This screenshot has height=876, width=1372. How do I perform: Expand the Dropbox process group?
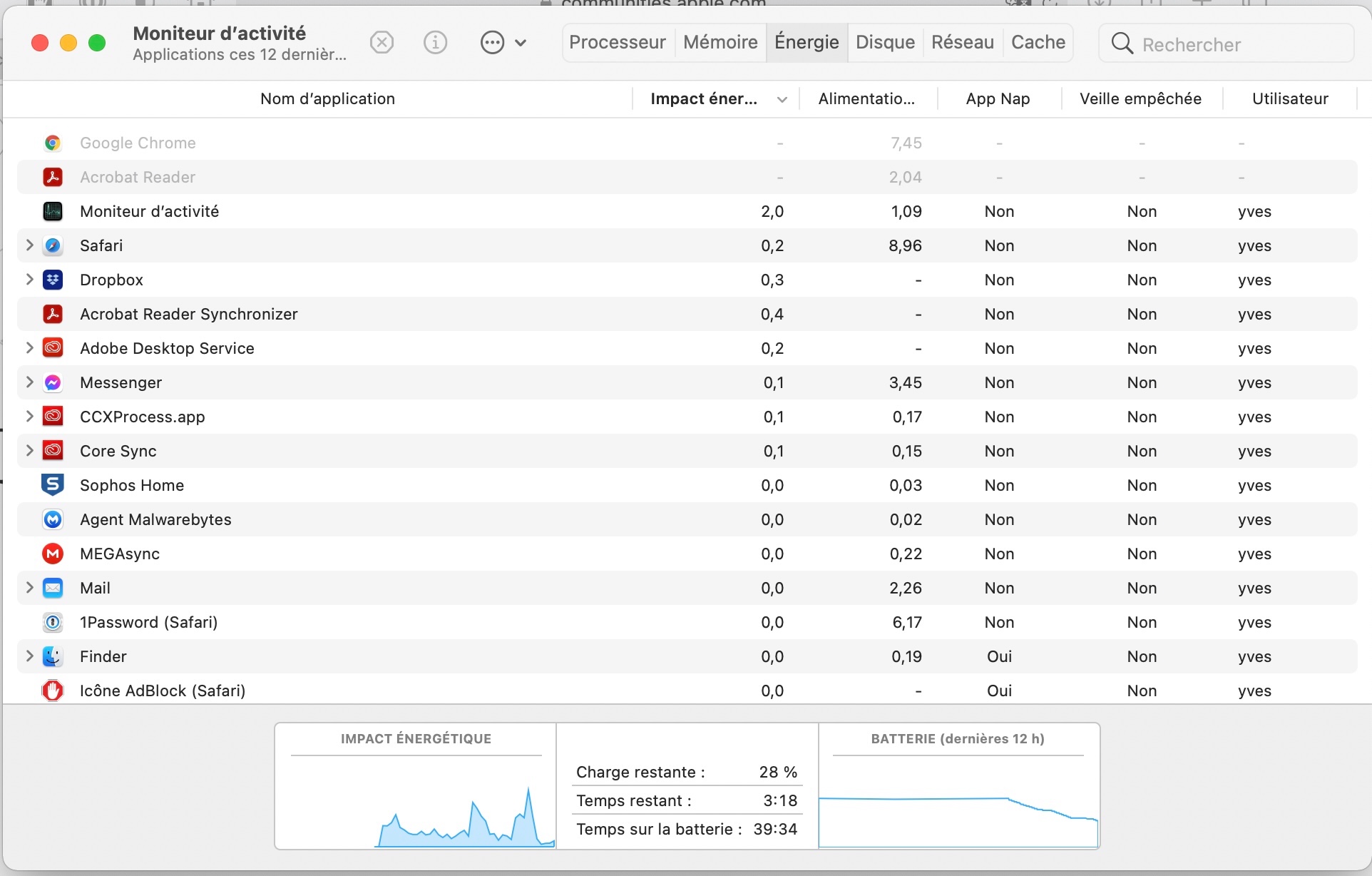29,280
